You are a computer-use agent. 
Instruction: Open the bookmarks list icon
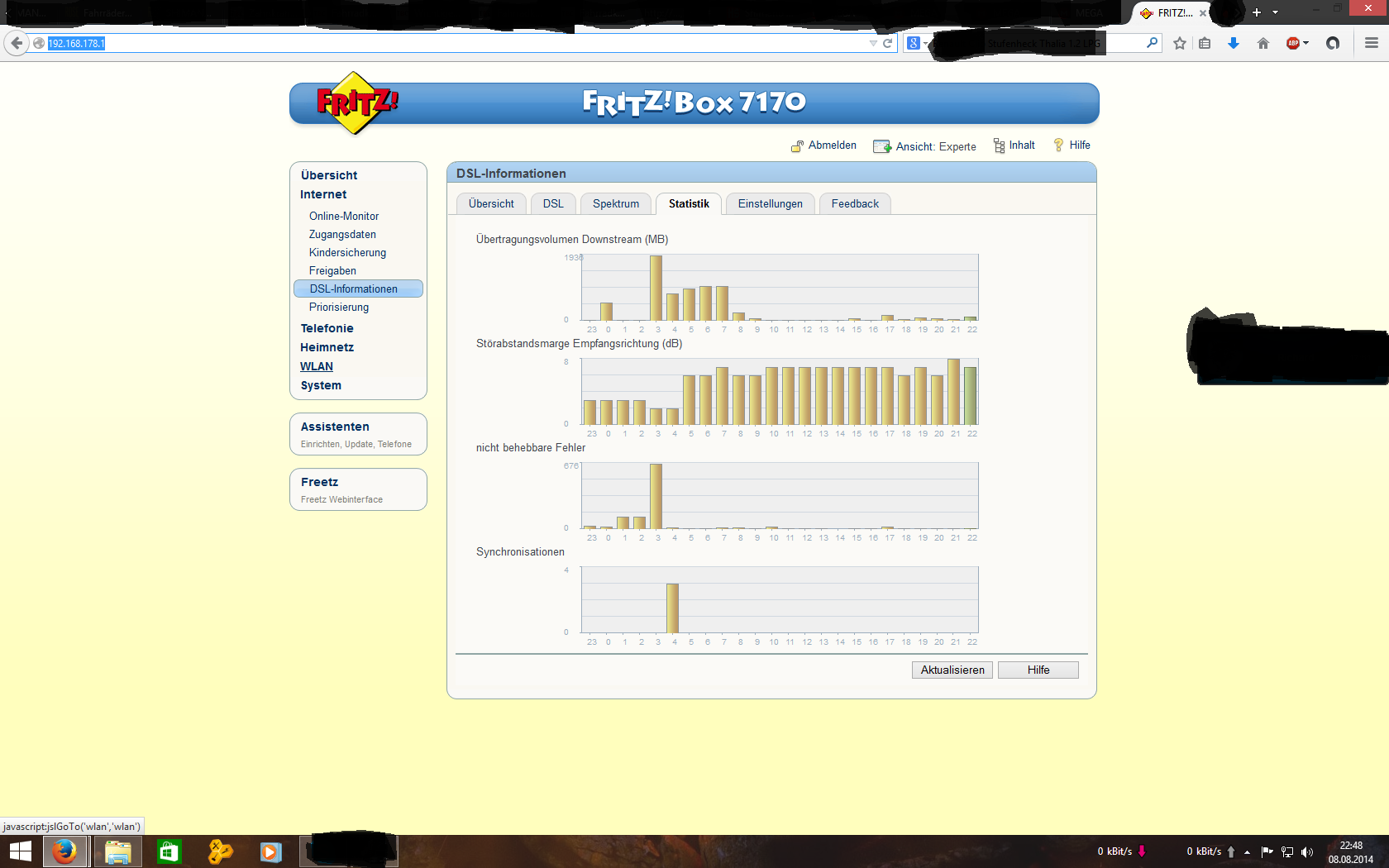(1205, 43)
